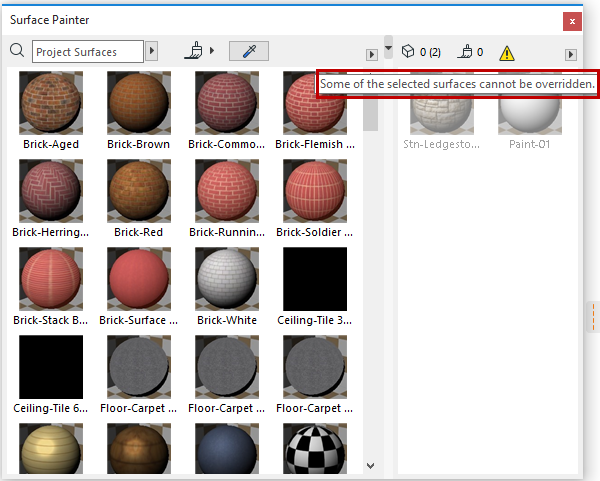600x481 pixels.
Task: Choose the Brick-White surface
Action: 227,277
